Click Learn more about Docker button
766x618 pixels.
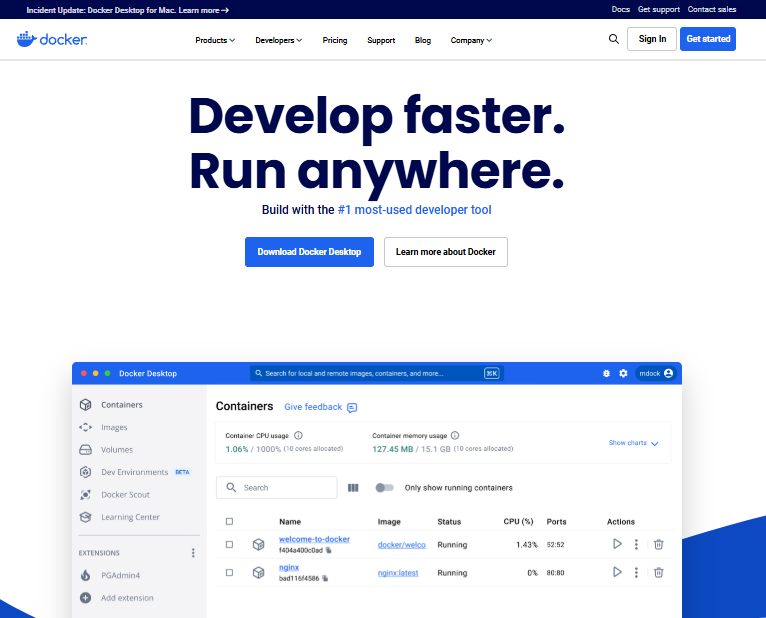click(x=446, y=252)
